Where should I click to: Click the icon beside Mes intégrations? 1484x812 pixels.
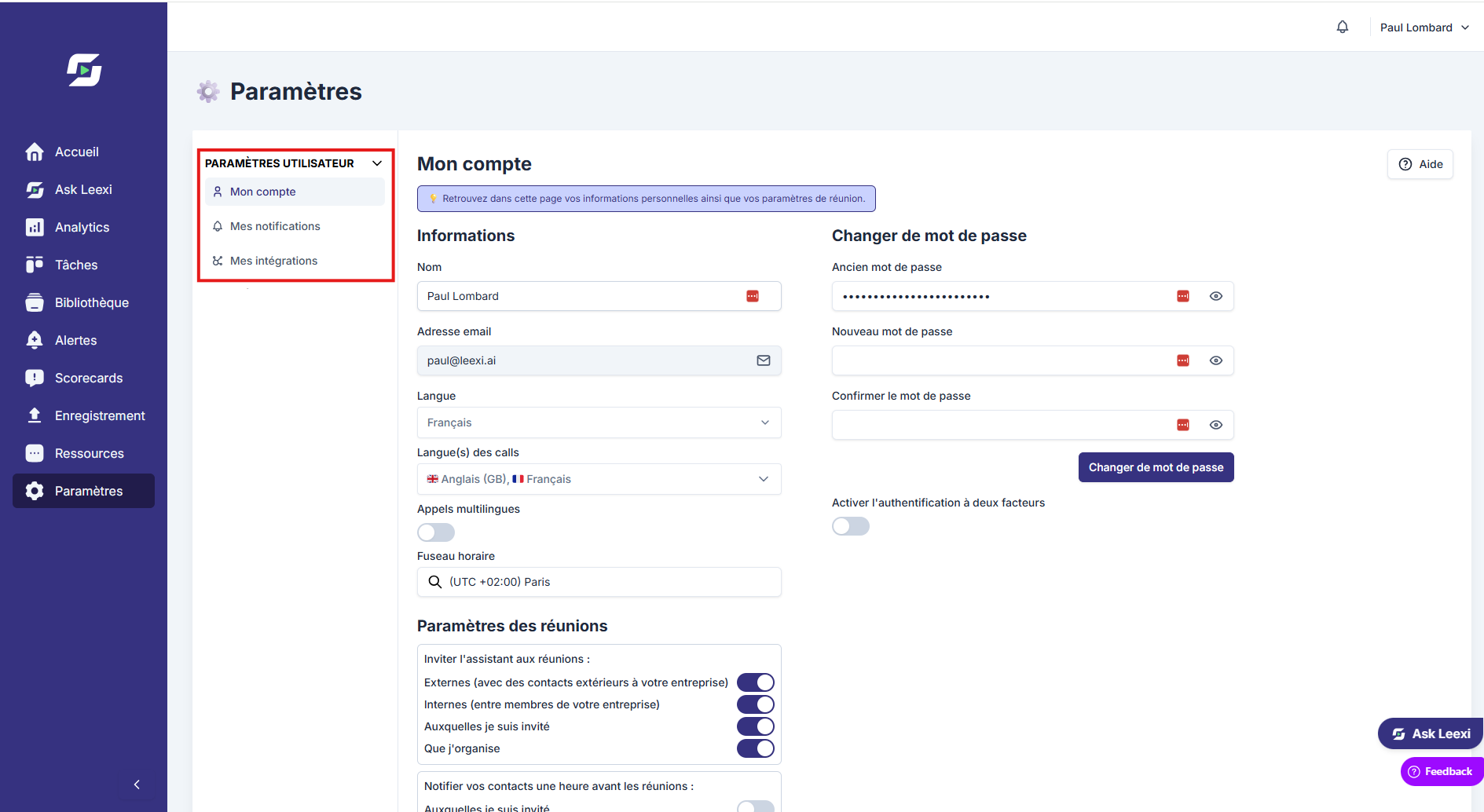pyautogui.click(x=218, y=261)
